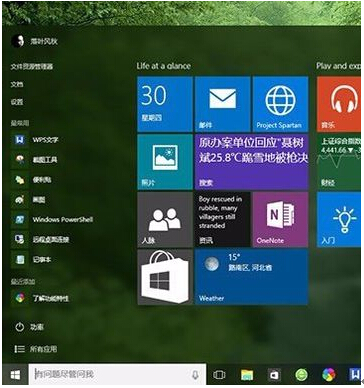
Task: Open the Mail envelope tile
Action: point(223,104)
